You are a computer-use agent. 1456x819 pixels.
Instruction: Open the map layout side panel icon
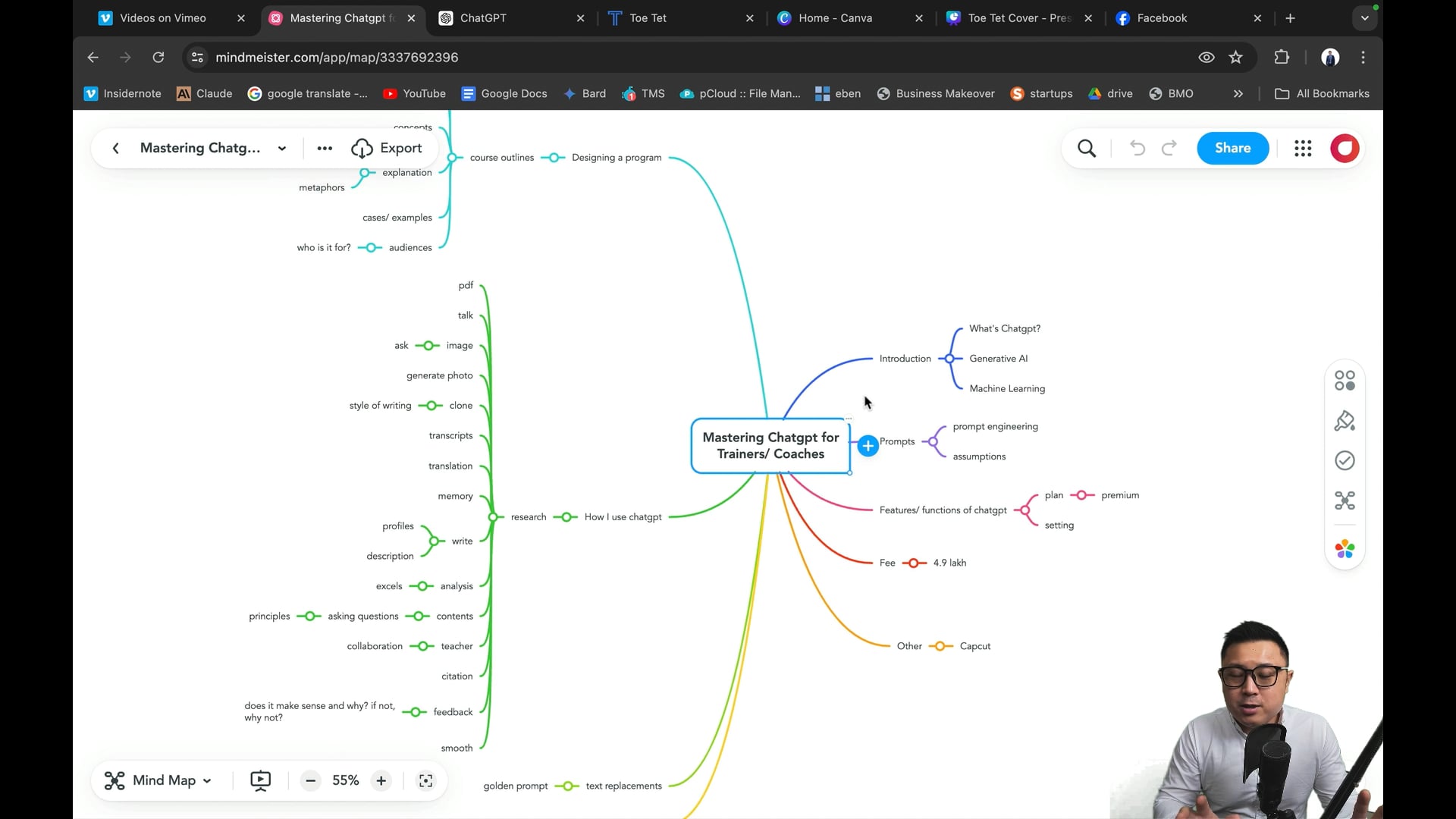pos(1345,500)
